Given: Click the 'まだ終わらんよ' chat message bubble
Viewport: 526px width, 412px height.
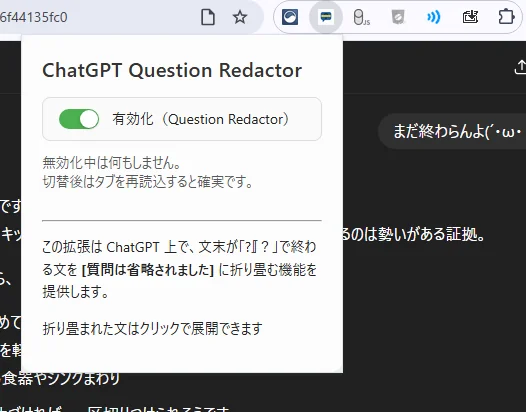Looking at the screenshot, I should click(452, 132).
